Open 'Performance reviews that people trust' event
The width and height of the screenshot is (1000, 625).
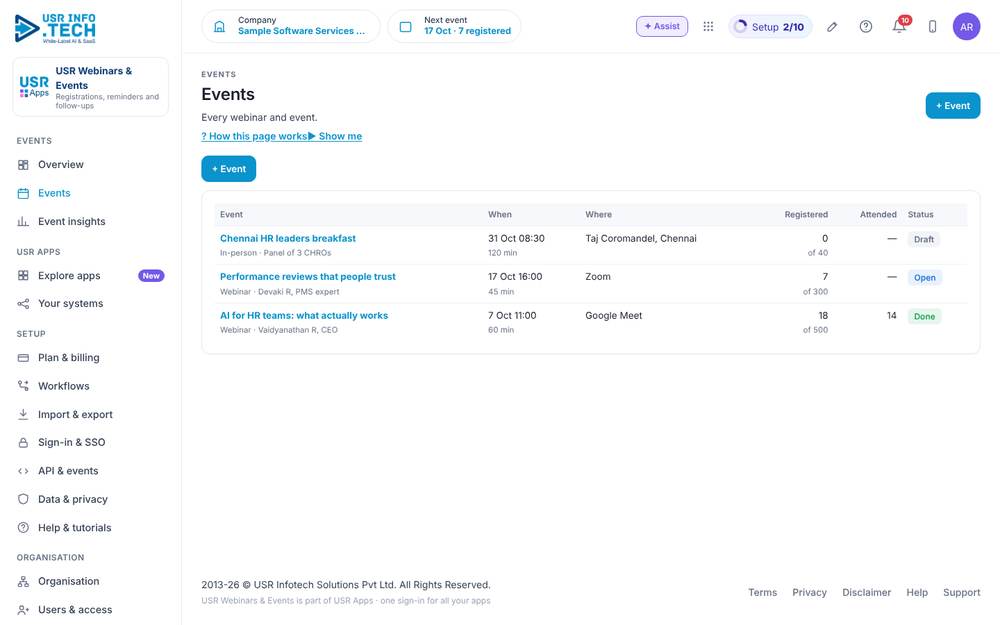(307, 277)
